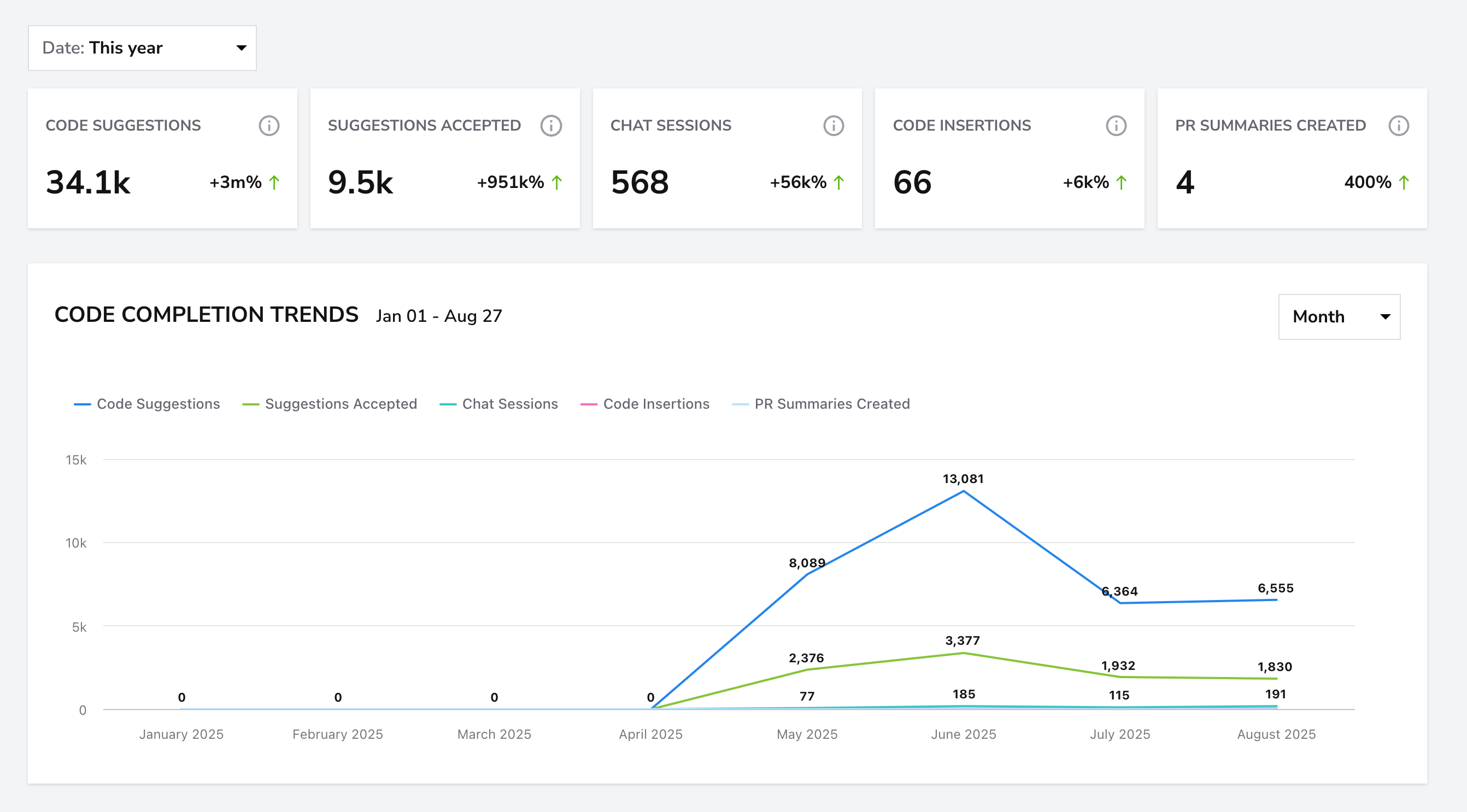Select the 66 Code Insertions value

coord(912,183)
